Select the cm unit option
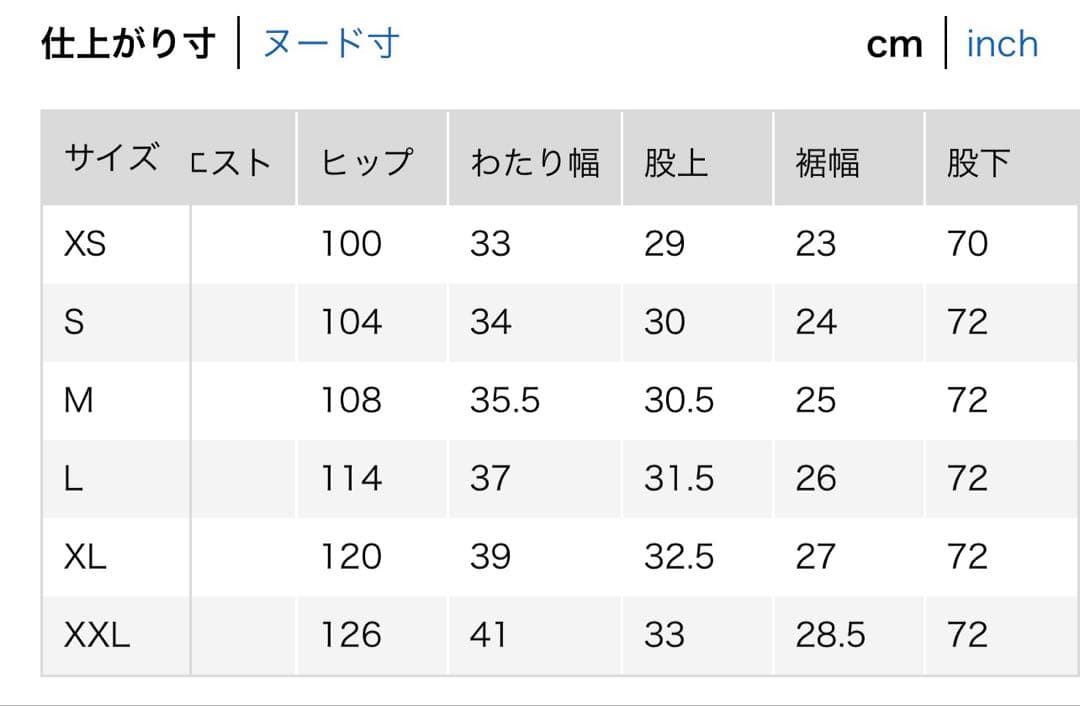The width and height of the screenshot is (1080, 706). pos(894,44)
